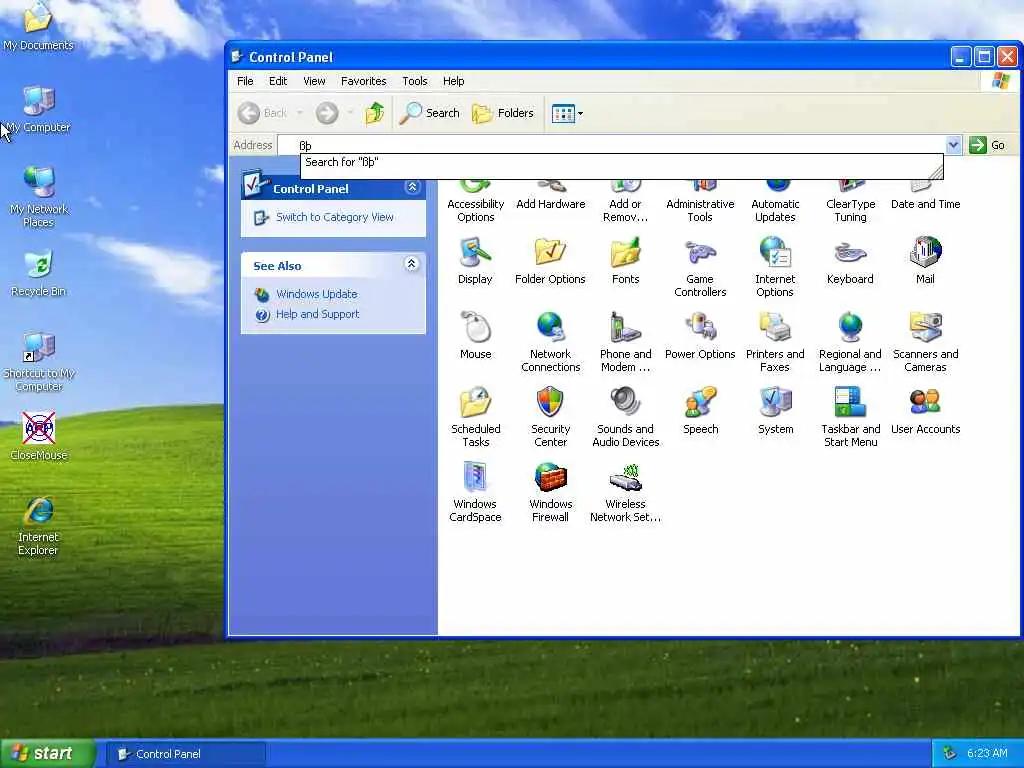The width and height of the screenshot is (1024, 768).
Task: Open the Mouse settings icon
Action: pos(475,336)
